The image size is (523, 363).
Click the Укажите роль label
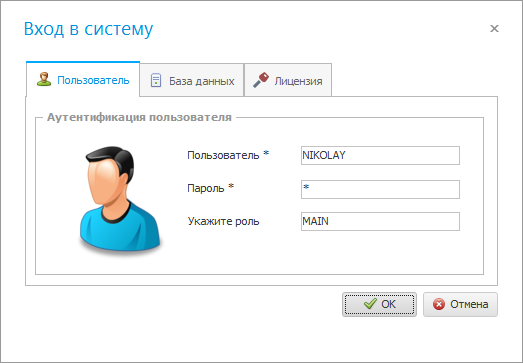223,221
